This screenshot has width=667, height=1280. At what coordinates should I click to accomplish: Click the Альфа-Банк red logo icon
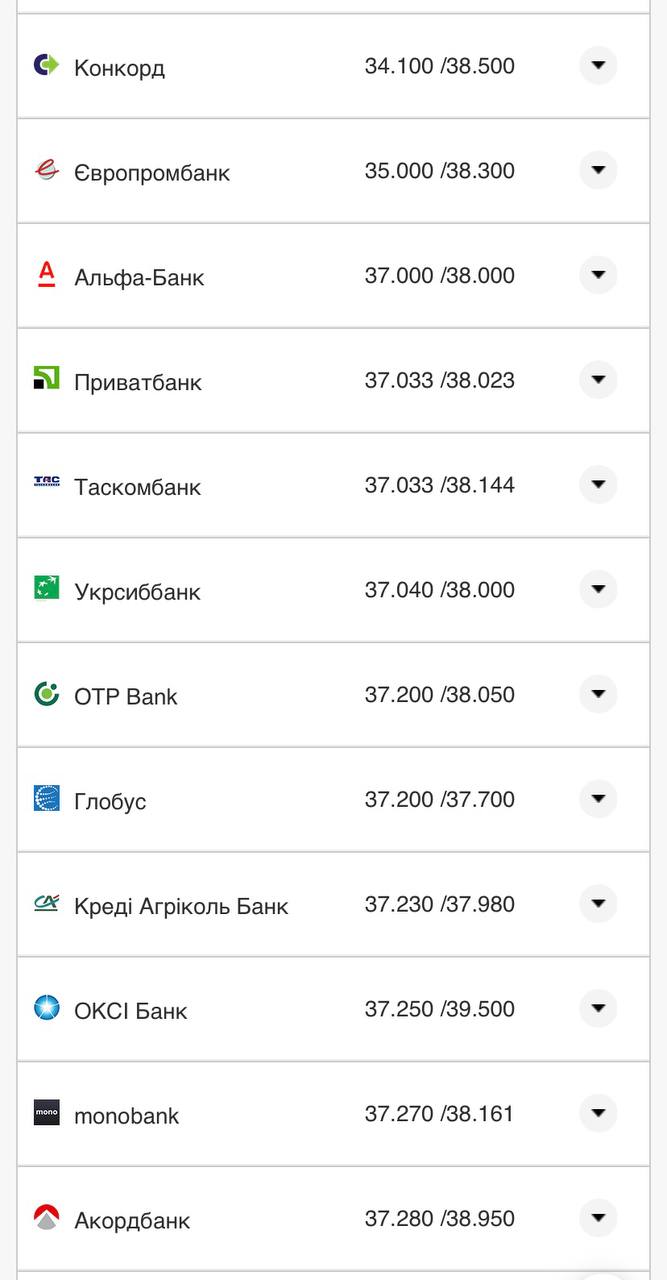pyautogui.click(x=46, y=275)
